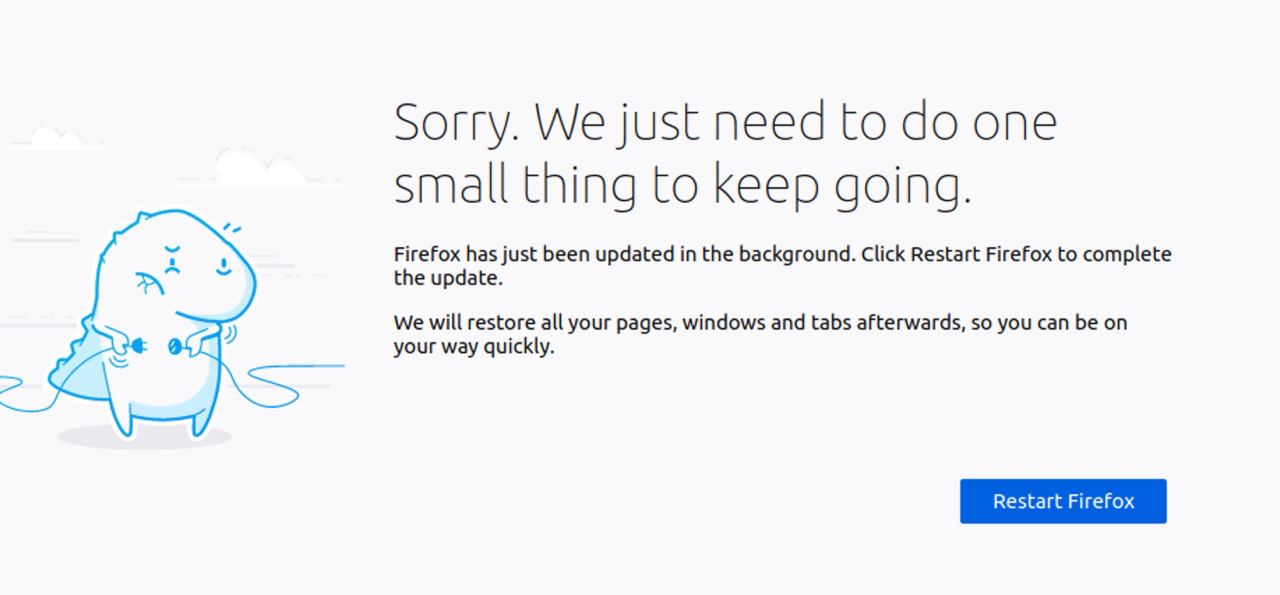This screenshot has height=595, width=1280.
Task: Click the 'We will restore all your pages' paragraph
Action: pyautogui.click(x=760, y=335)
